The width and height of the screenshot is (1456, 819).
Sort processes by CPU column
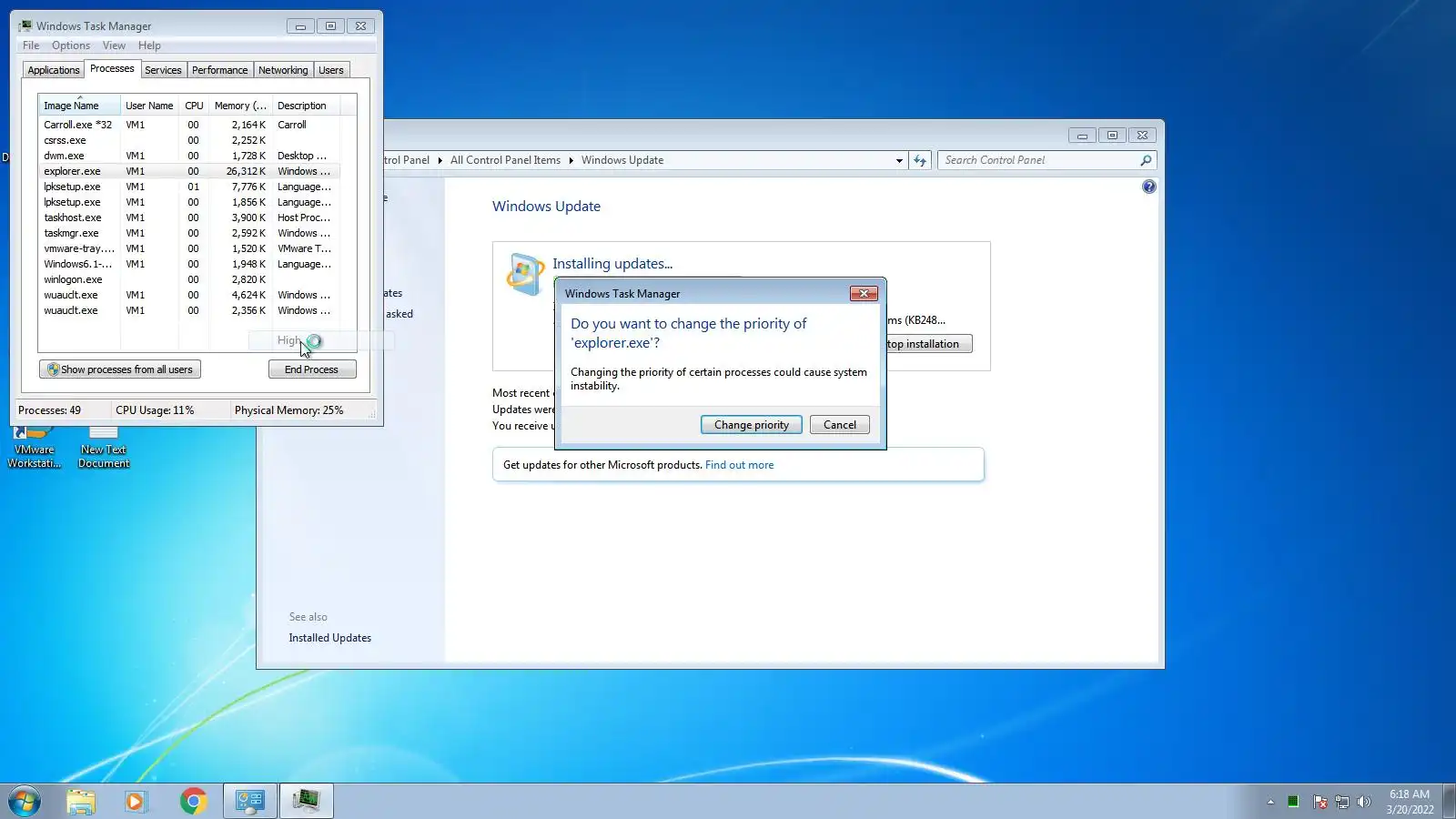(x=194, y=106)
